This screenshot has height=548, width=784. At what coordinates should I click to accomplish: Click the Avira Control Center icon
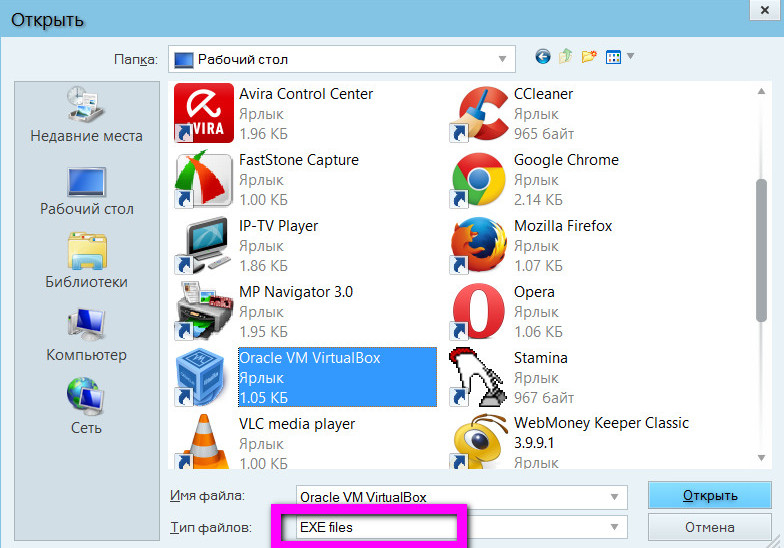(x=204, y=113)
